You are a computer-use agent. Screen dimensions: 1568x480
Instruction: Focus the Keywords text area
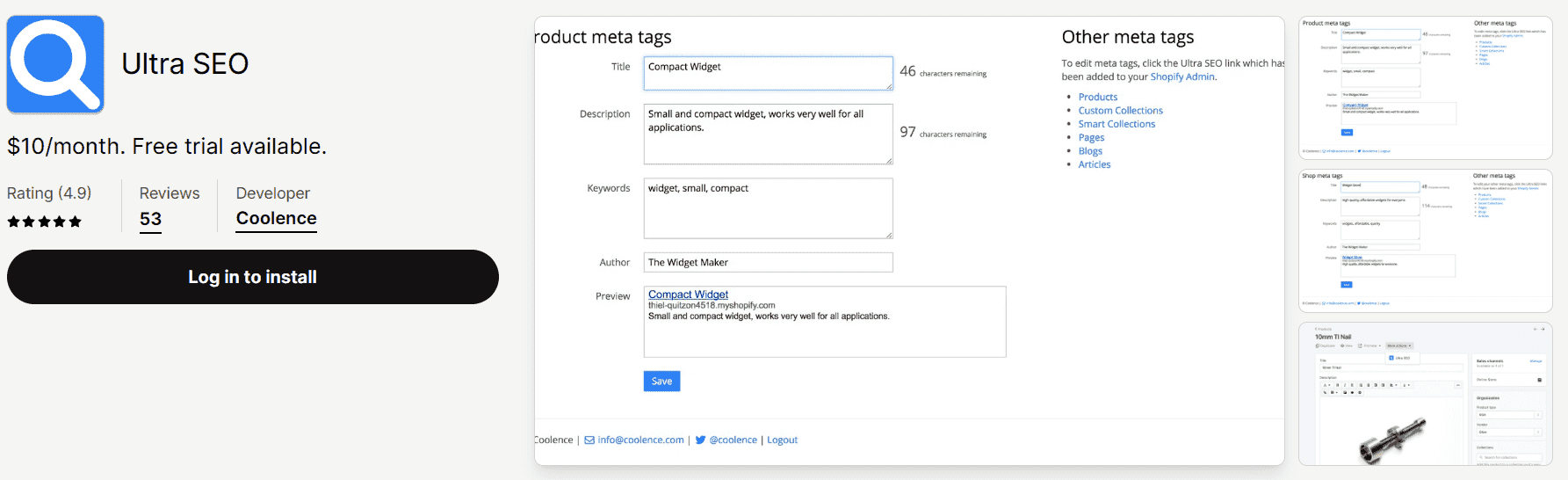tap(768, 208)
